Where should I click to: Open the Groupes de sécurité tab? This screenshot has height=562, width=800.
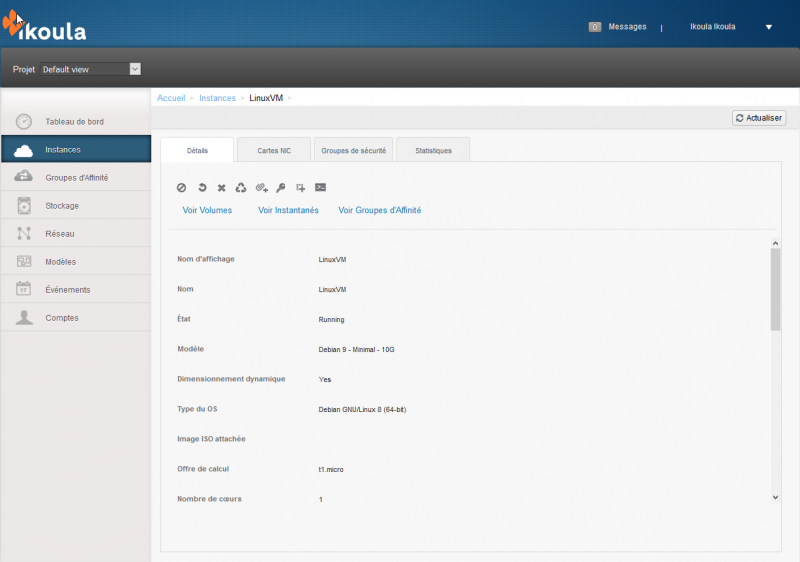(354, 150)
